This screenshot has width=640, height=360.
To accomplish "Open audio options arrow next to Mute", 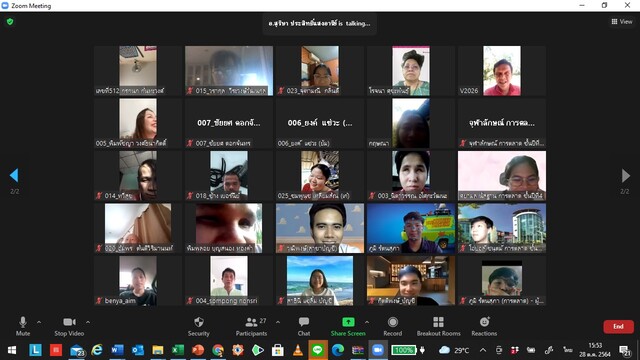I will click(39, 322).
